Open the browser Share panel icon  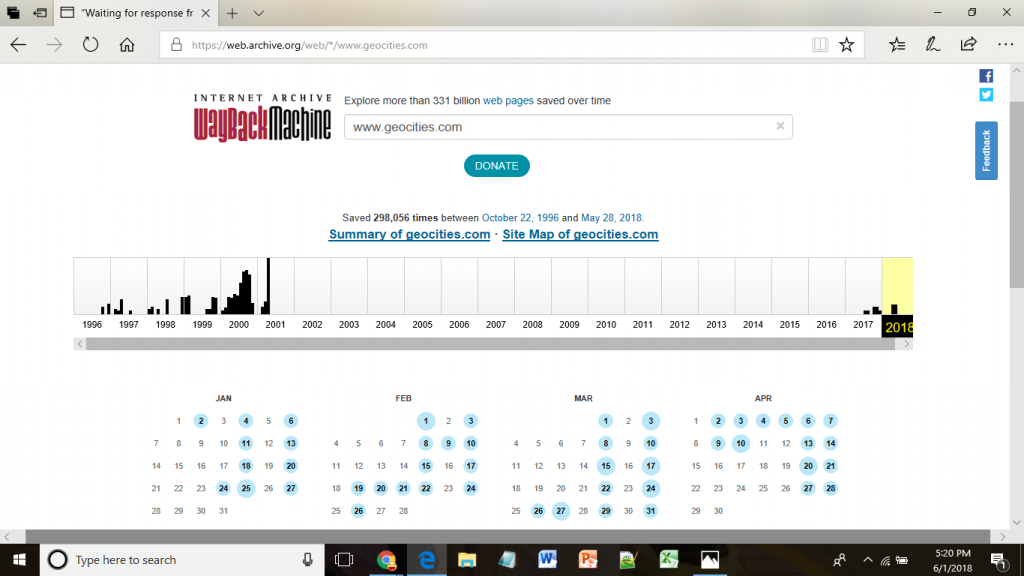pyautogui.click(x=968, y=44)
